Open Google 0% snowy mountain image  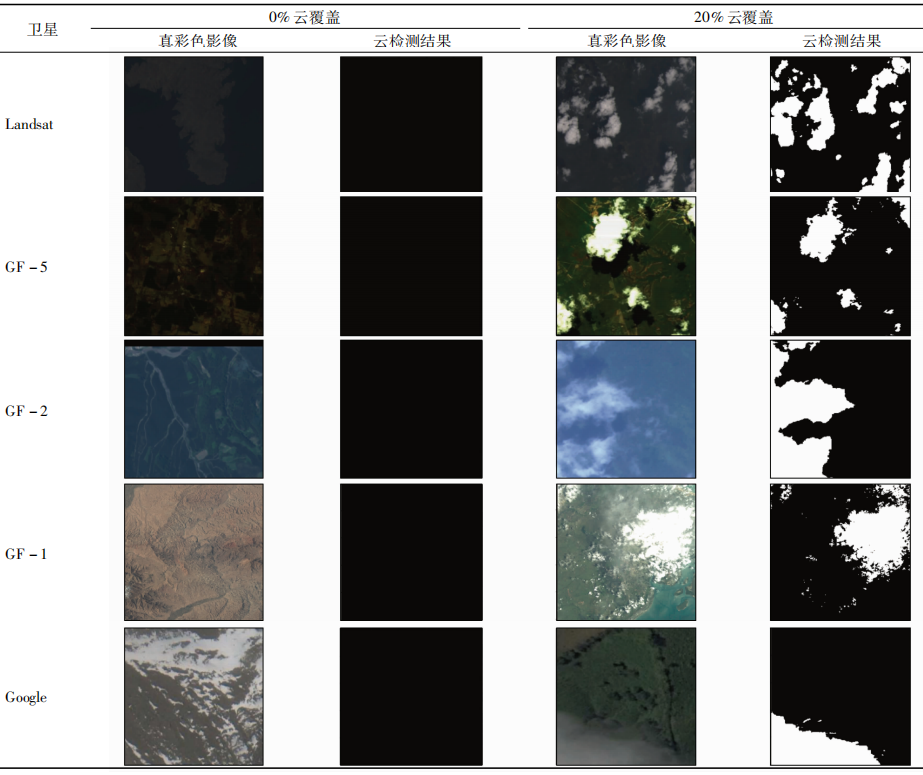point(194,696)
